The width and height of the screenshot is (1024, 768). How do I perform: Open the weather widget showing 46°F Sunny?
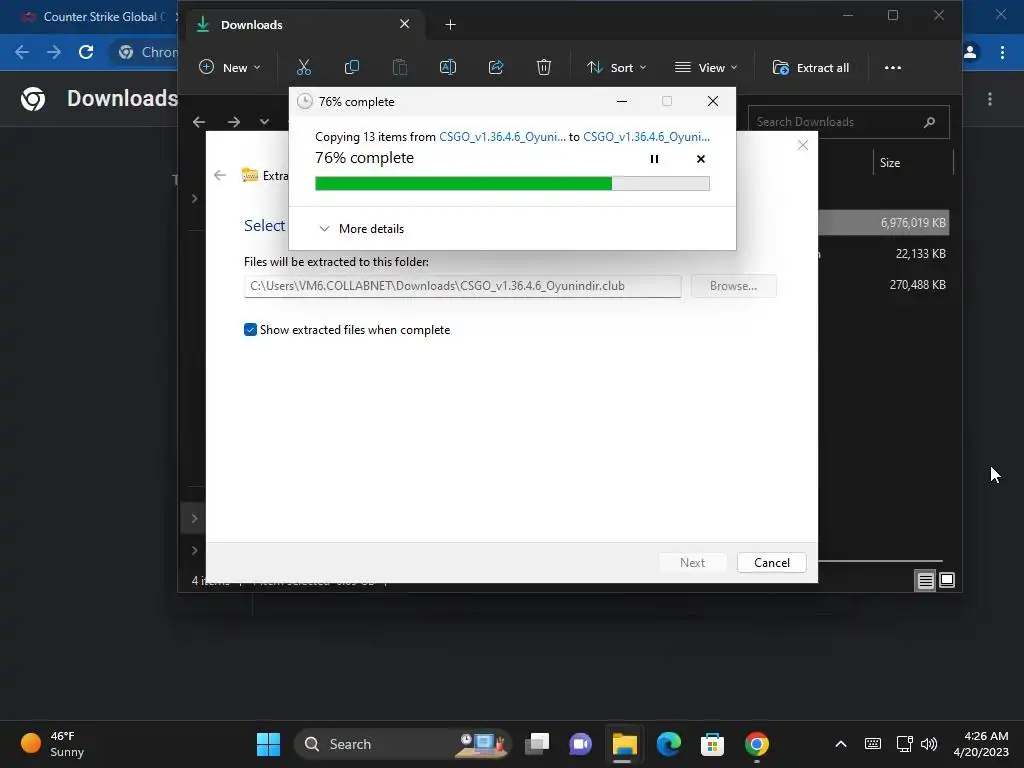coord(54,744)
